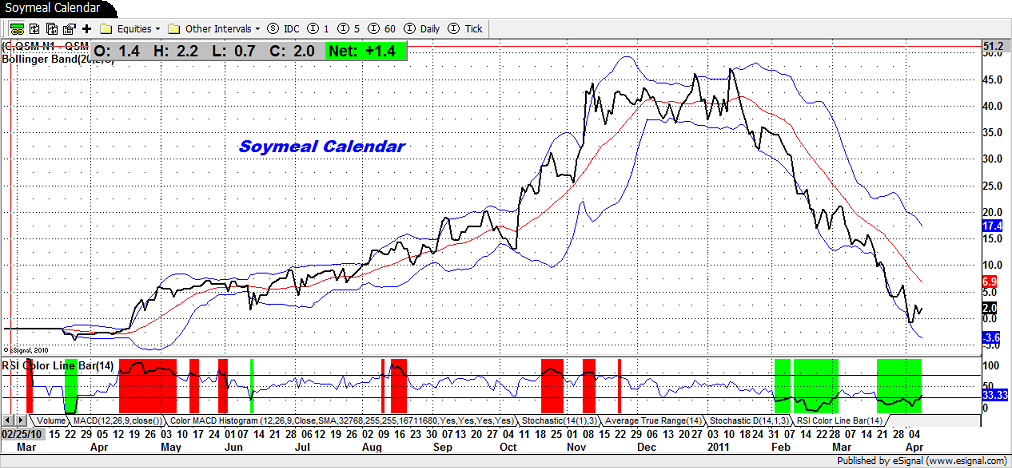
Task: Click the black plus icon in toolbar
Action: [x=87, y=29]
